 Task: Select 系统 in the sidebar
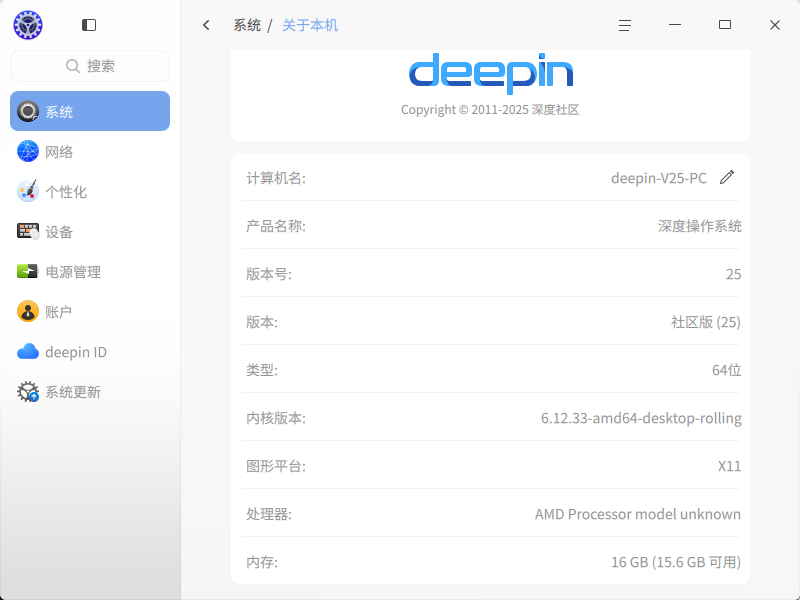(90, 111)
